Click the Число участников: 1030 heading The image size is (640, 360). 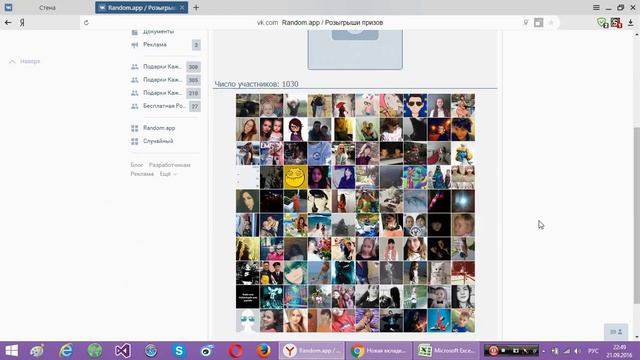tap(256, 84)
